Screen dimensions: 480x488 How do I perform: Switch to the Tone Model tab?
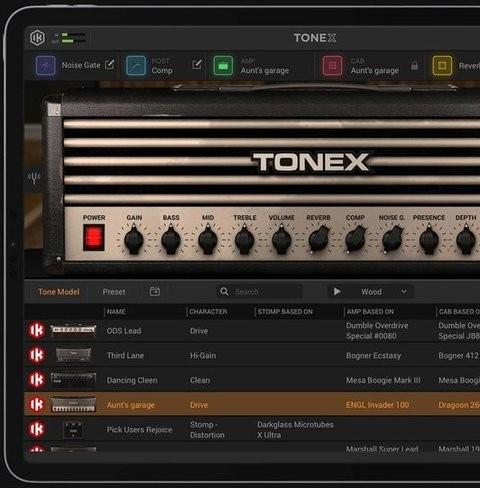click(x=59, y=292)
